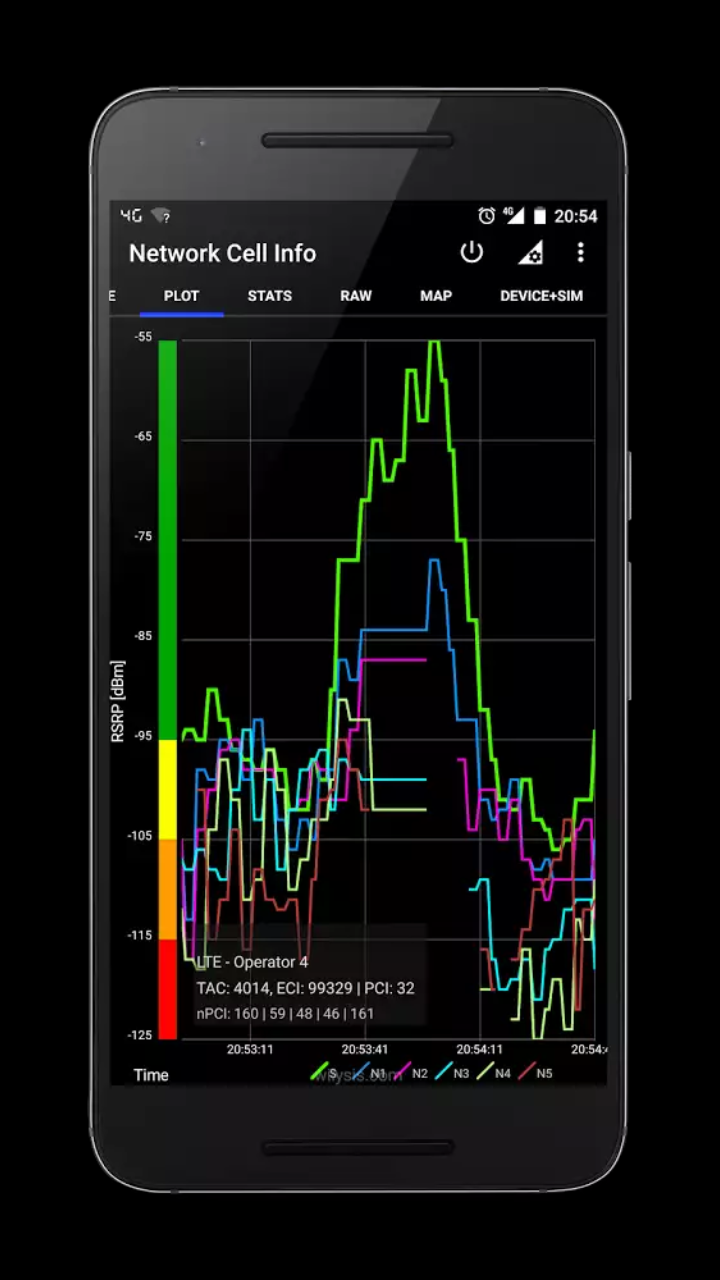Tap the 4G network indicator at top left
720x1280 pixels.
[x=131, y=216]
